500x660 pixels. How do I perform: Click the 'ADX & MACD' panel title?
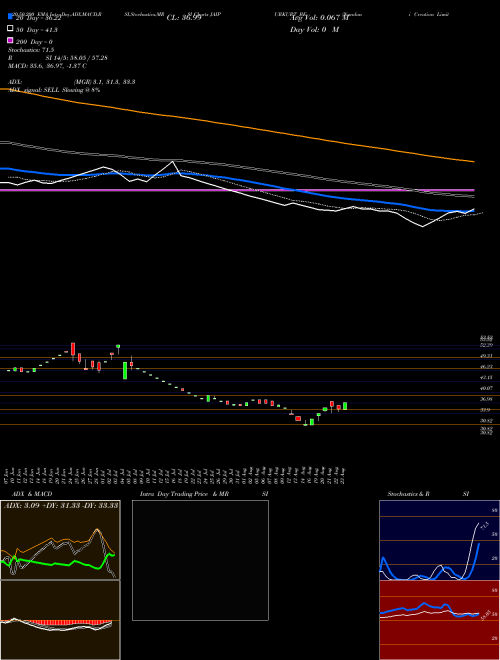coord(32,494)
